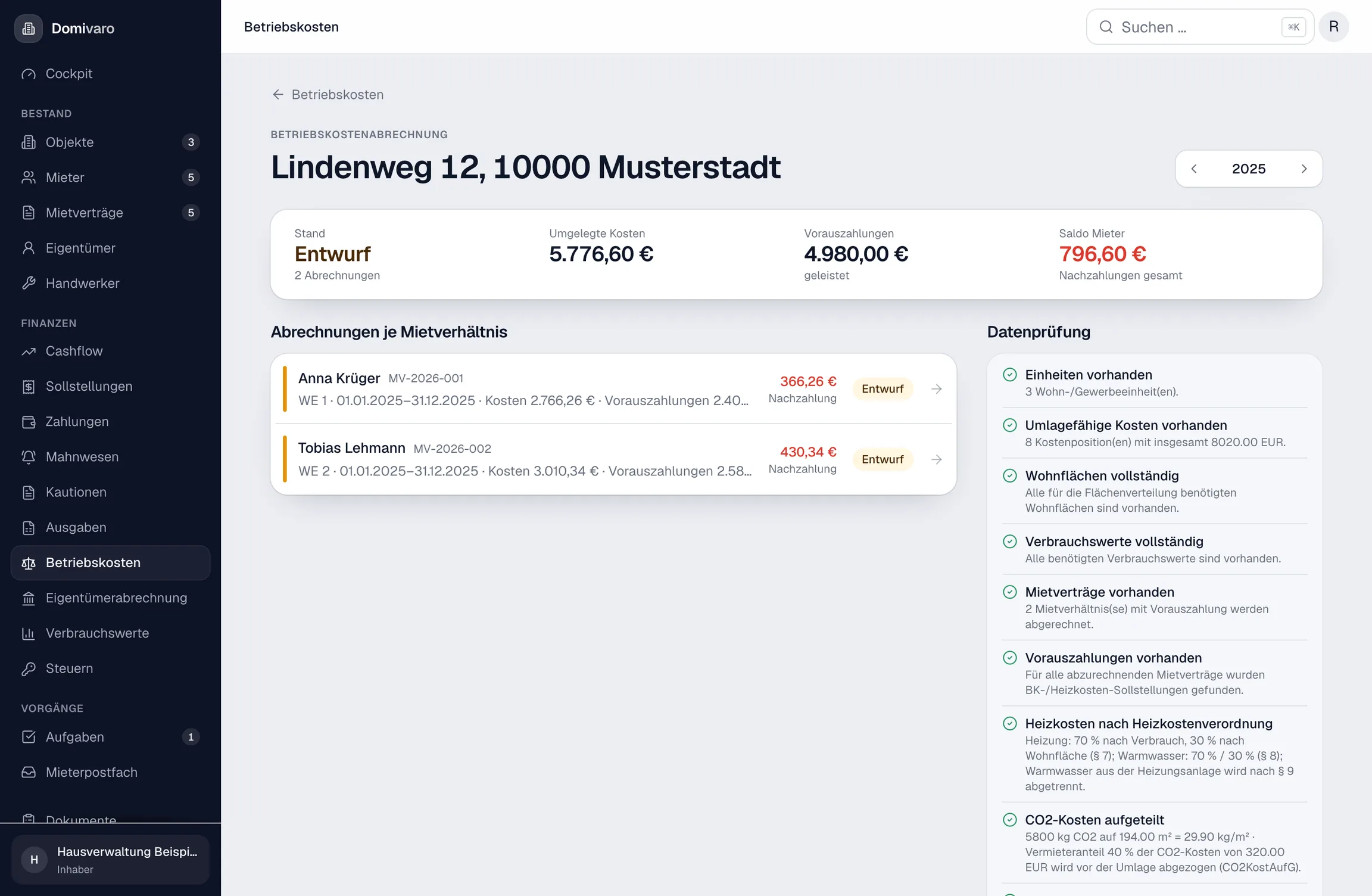The height and width of the screenshot is (896, 1372).
Task: Click the Aufgaben checkbox icon
Action: (x=29, y=737)
